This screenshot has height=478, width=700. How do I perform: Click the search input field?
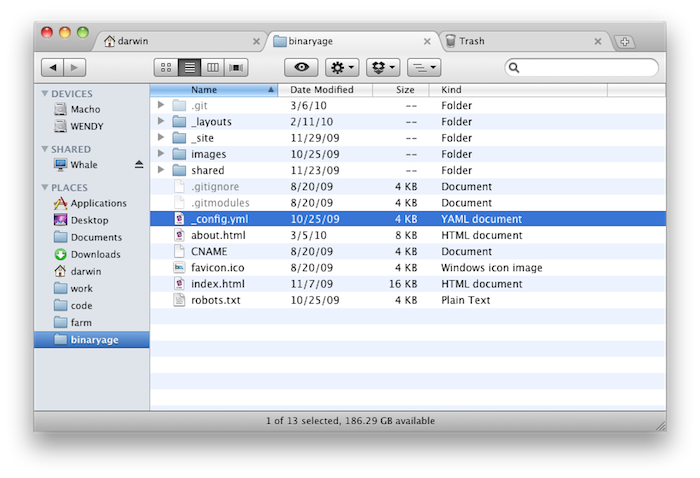coord(585,67)
